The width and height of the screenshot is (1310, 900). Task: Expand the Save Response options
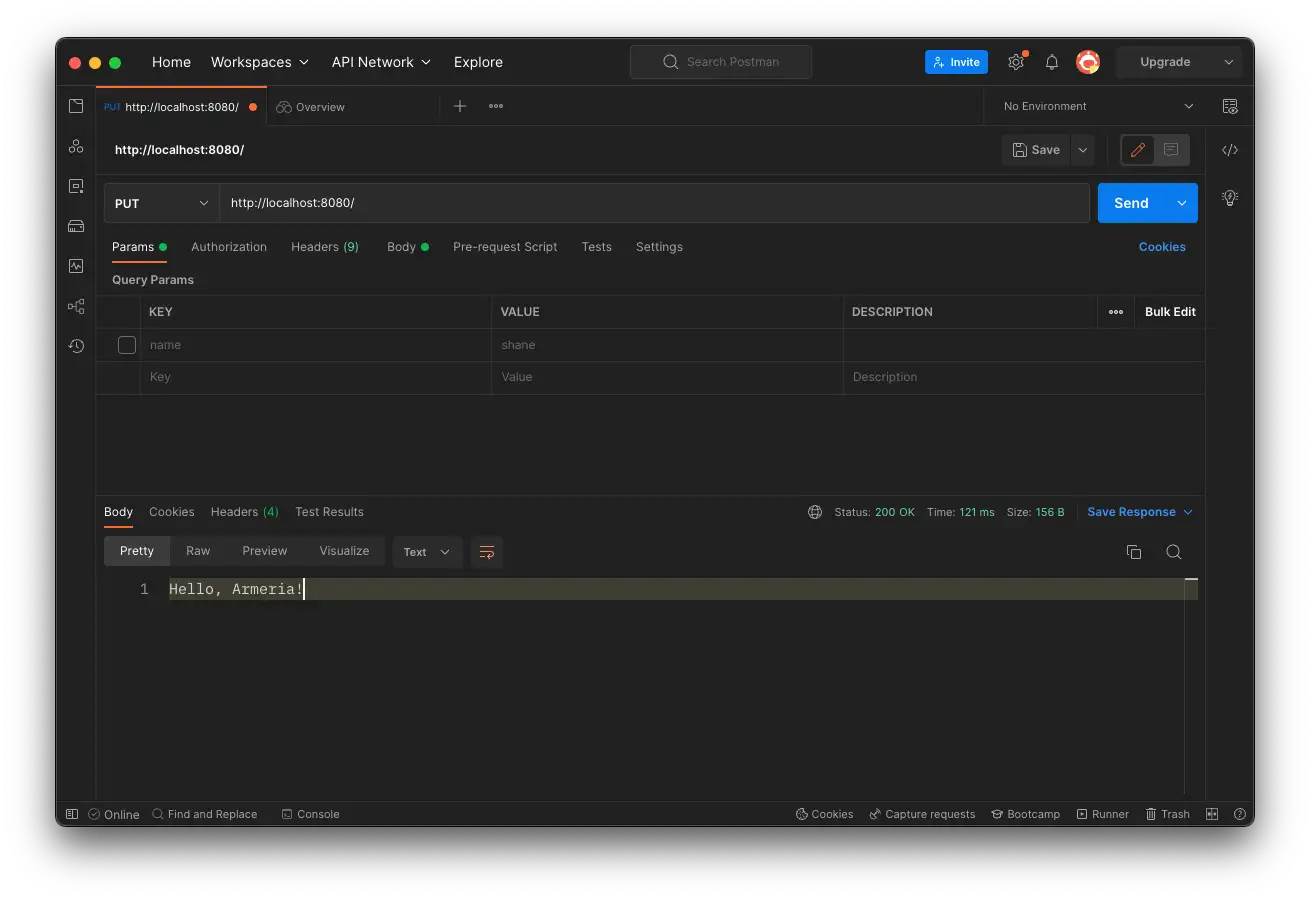pos(1188,512)
